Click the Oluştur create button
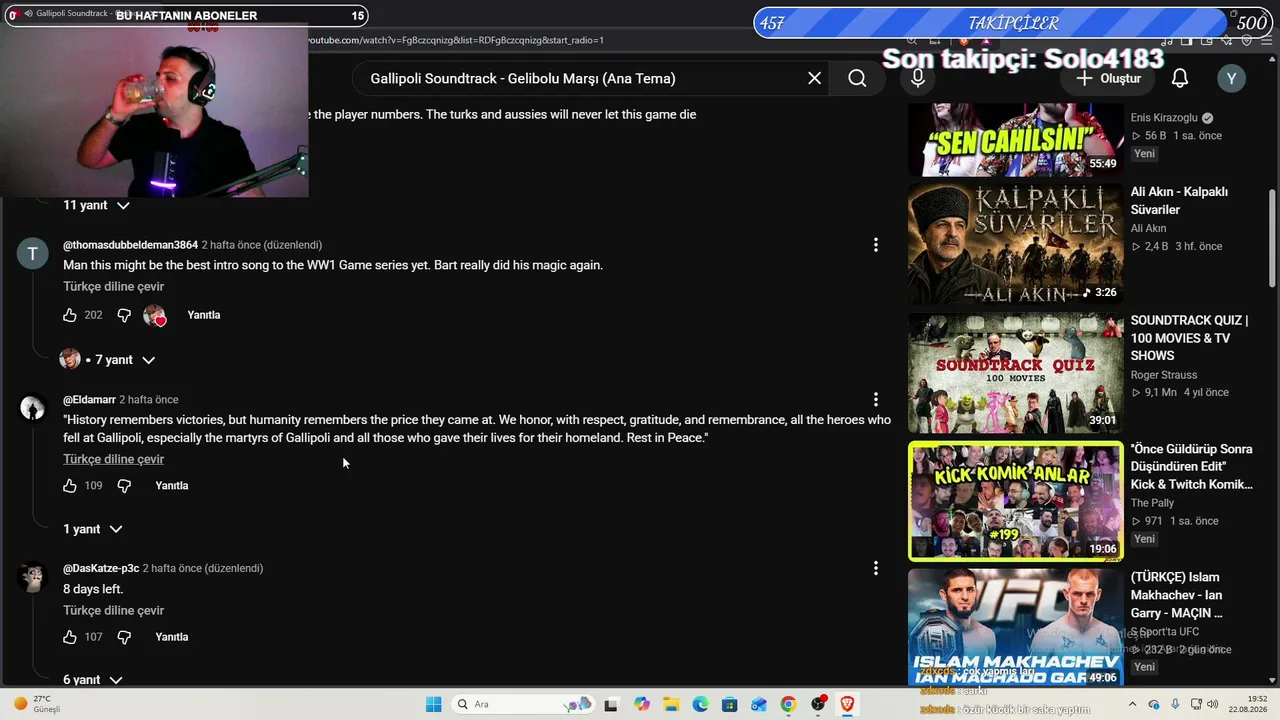The image size is (1280, 720). [1108, 78]
